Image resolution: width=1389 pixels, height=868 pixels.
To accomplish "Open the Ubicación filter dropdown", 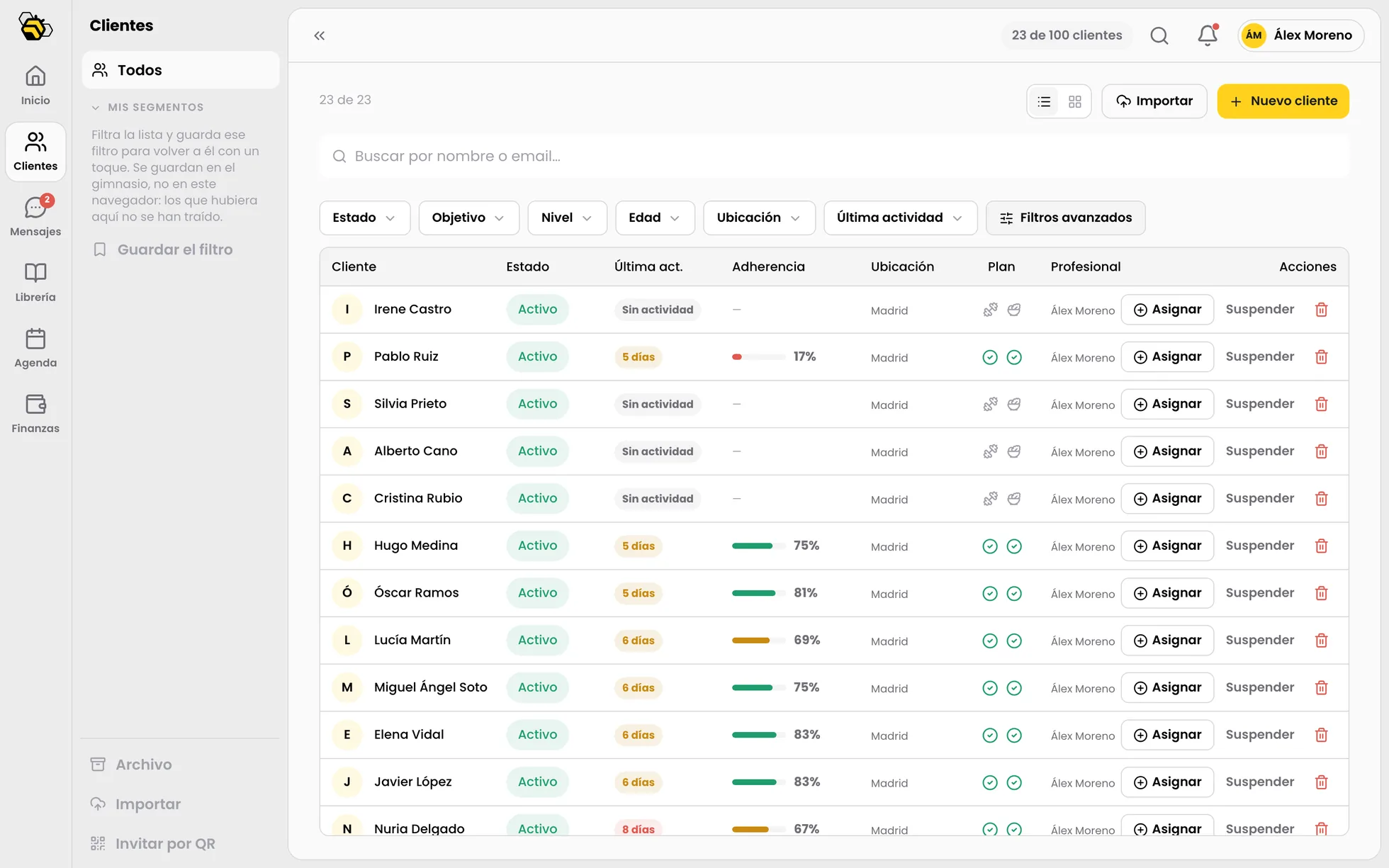I will pyautogui.click(x=759, y=218).
